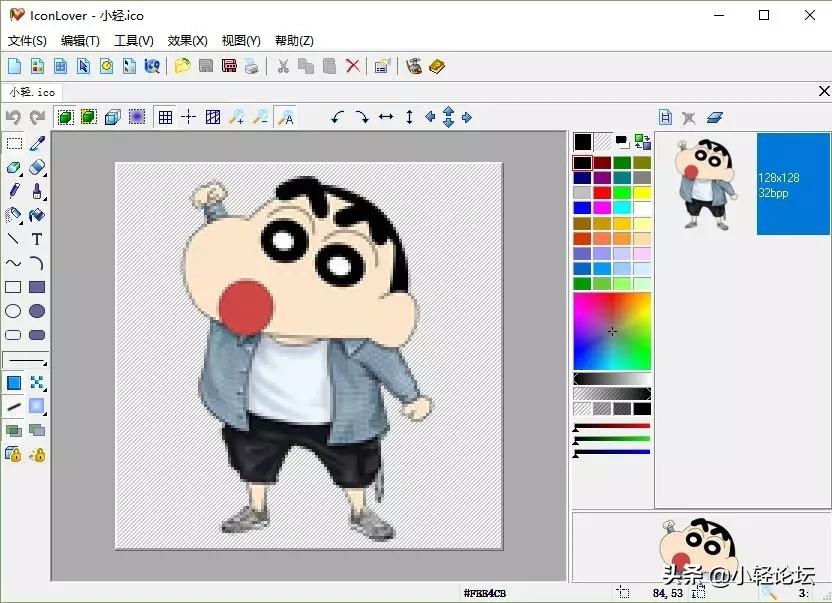Select the arc drawing tool
Screen dimensions: 832x603
click(x=37, y=263)
